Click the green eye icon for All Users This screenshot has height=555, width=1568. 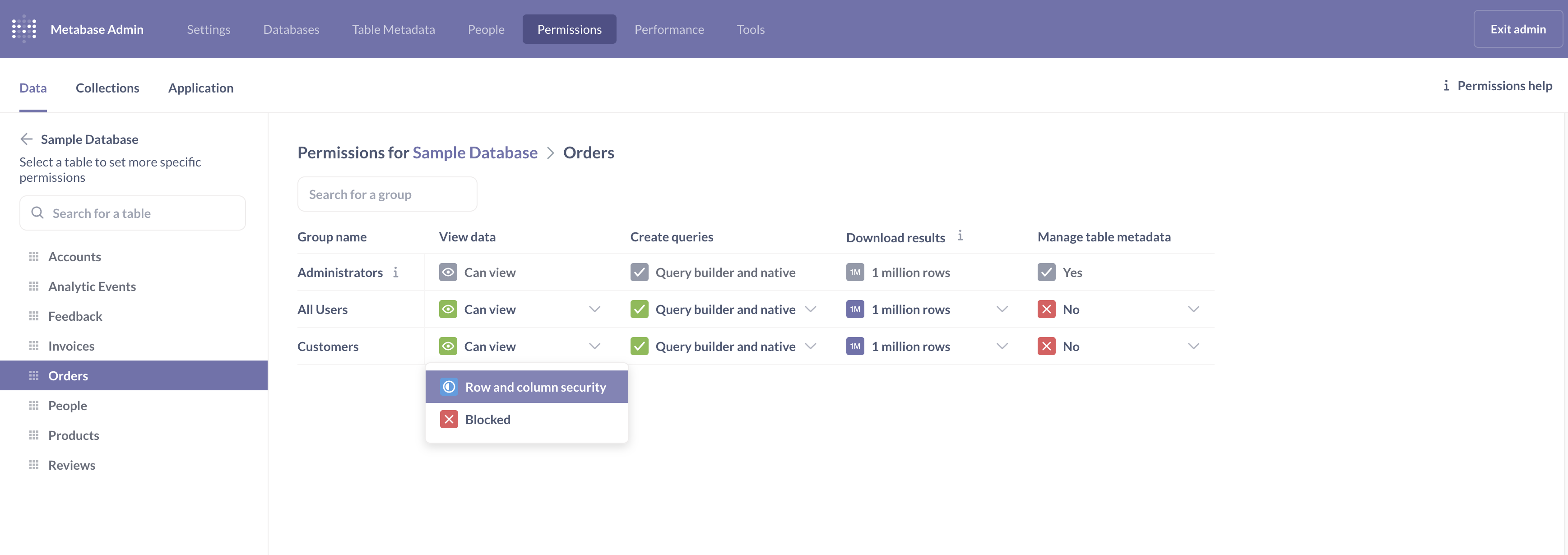click(x=448, y=309)
